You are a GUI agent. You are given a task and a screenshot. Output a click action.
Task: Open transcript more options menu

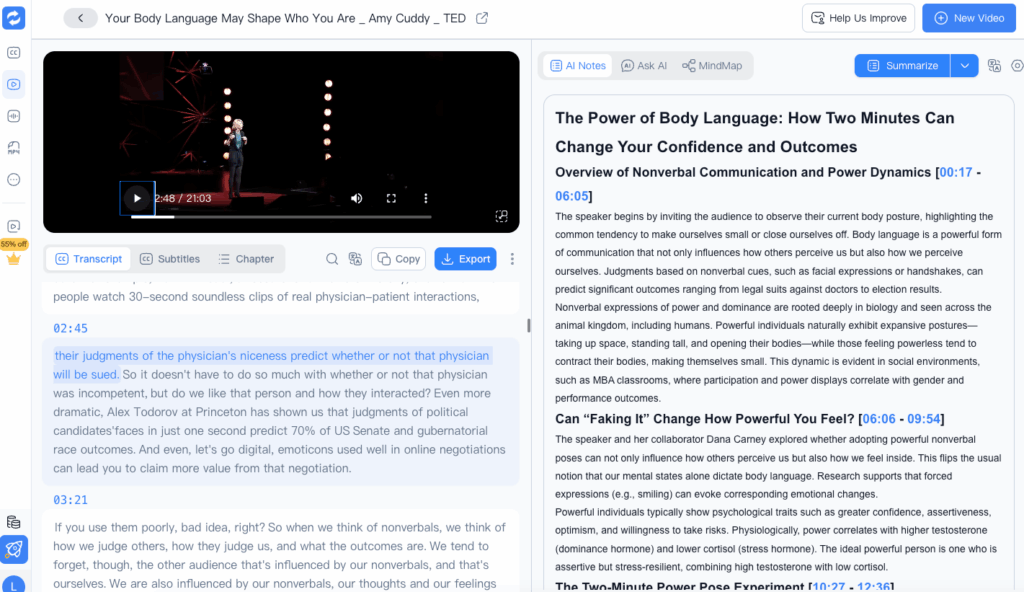512,259
